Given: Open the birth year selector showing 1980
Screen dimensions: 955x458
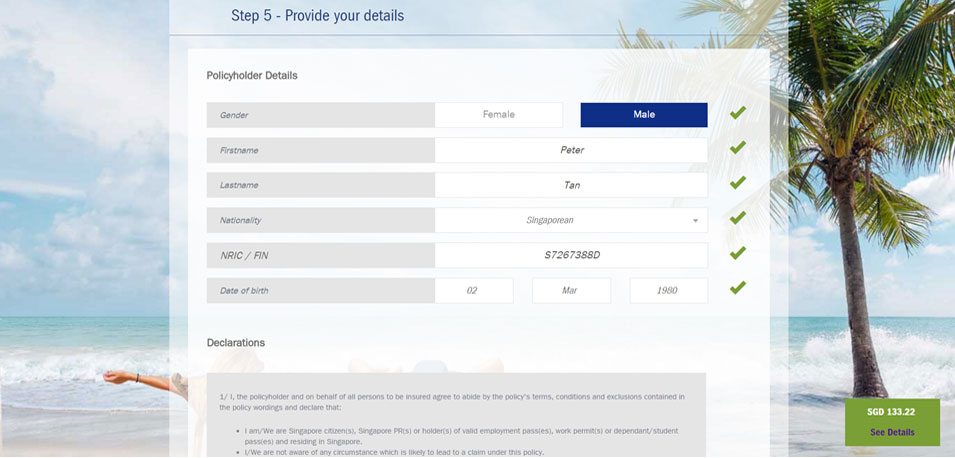Looking at the screenshot, I should [x=669, y=291].
